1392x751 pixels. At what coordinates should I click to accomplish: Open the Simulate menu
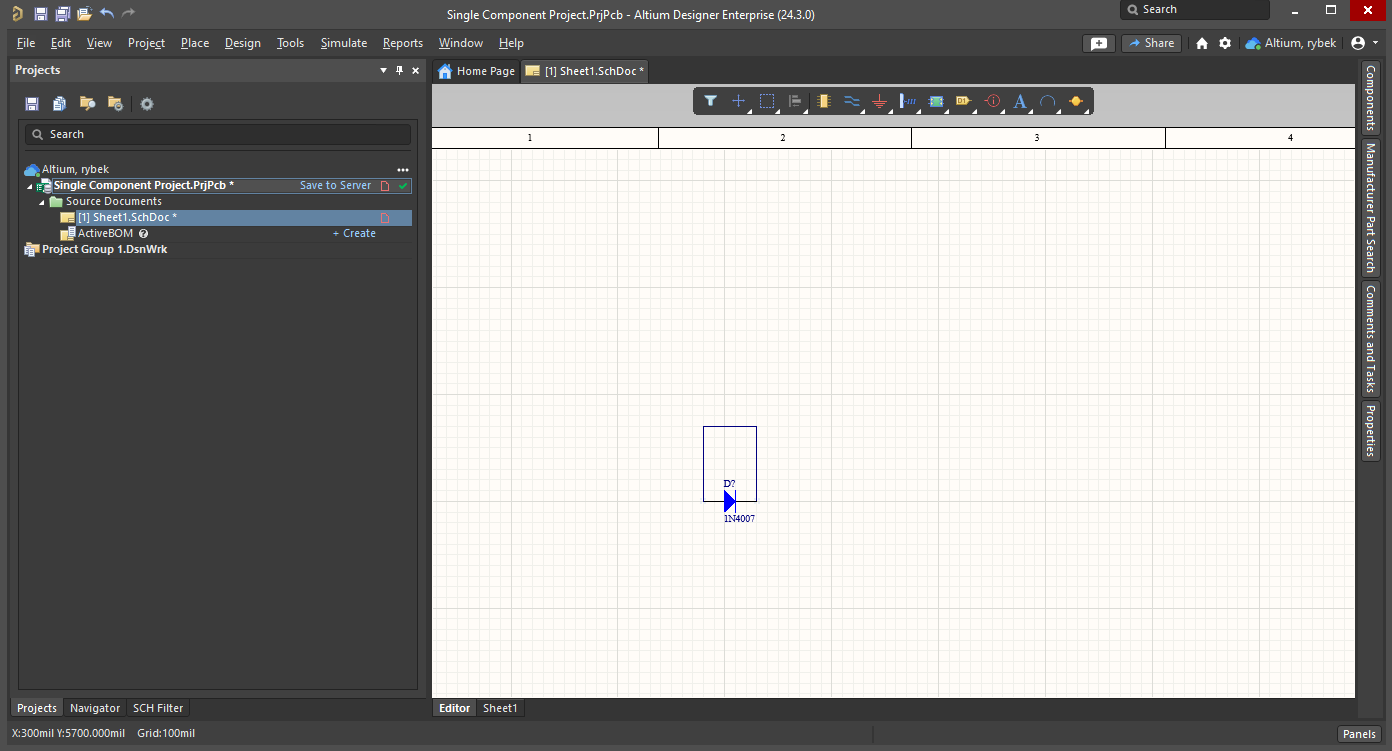(344, 43)
